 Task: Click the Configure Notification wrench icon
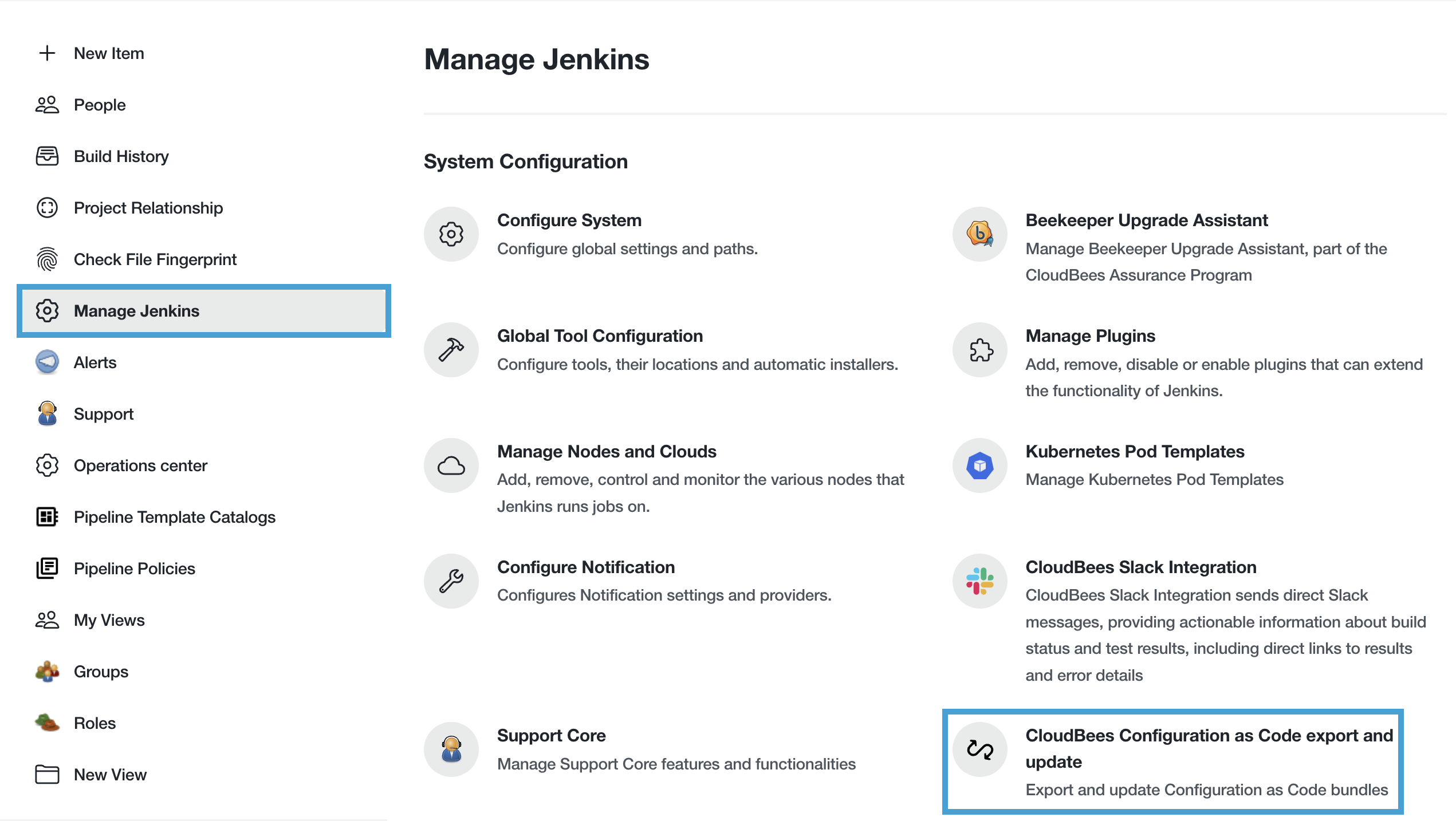click(451, 581)
